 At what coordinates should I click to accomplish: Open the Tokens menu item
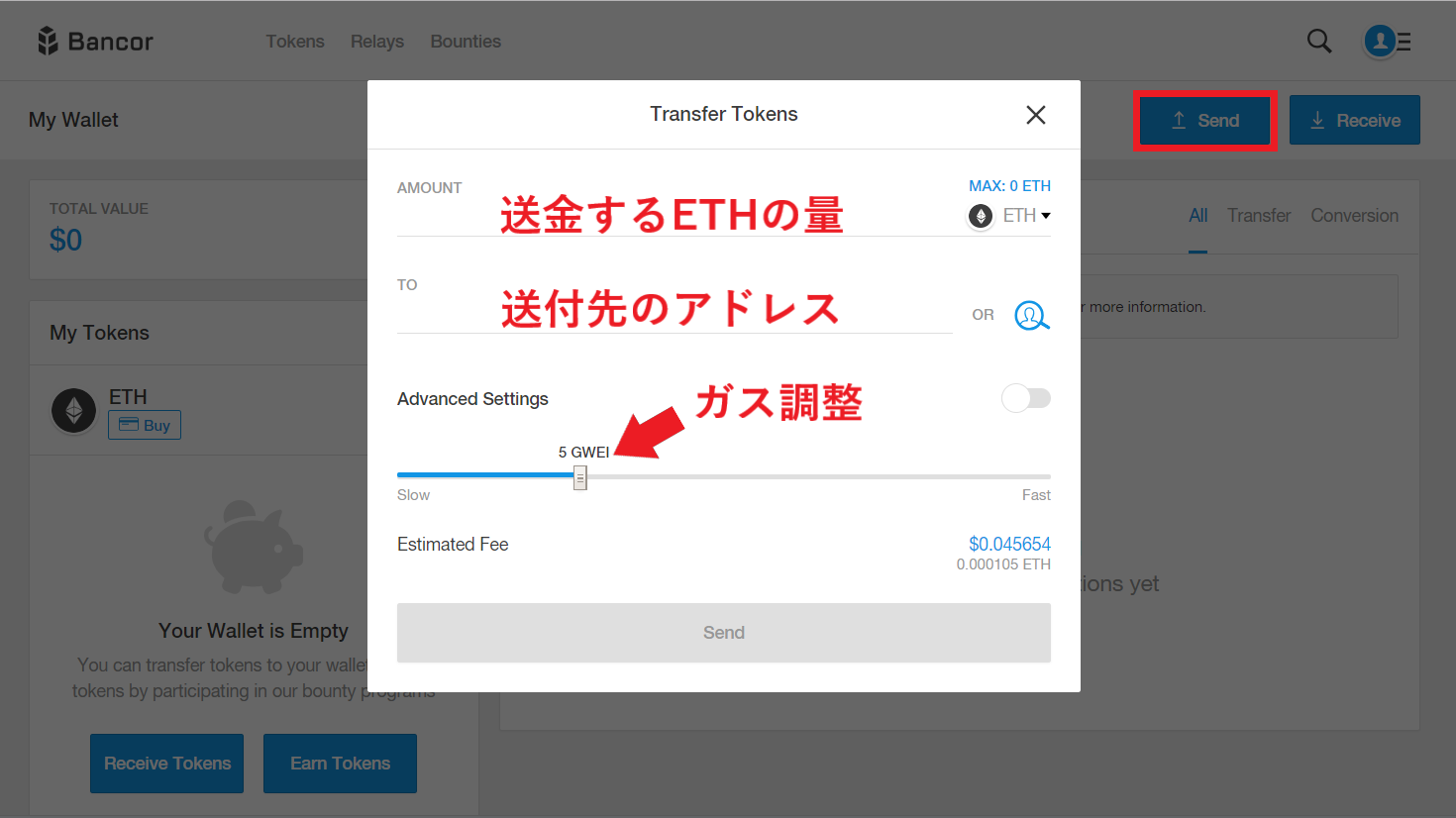coord(295,42)
